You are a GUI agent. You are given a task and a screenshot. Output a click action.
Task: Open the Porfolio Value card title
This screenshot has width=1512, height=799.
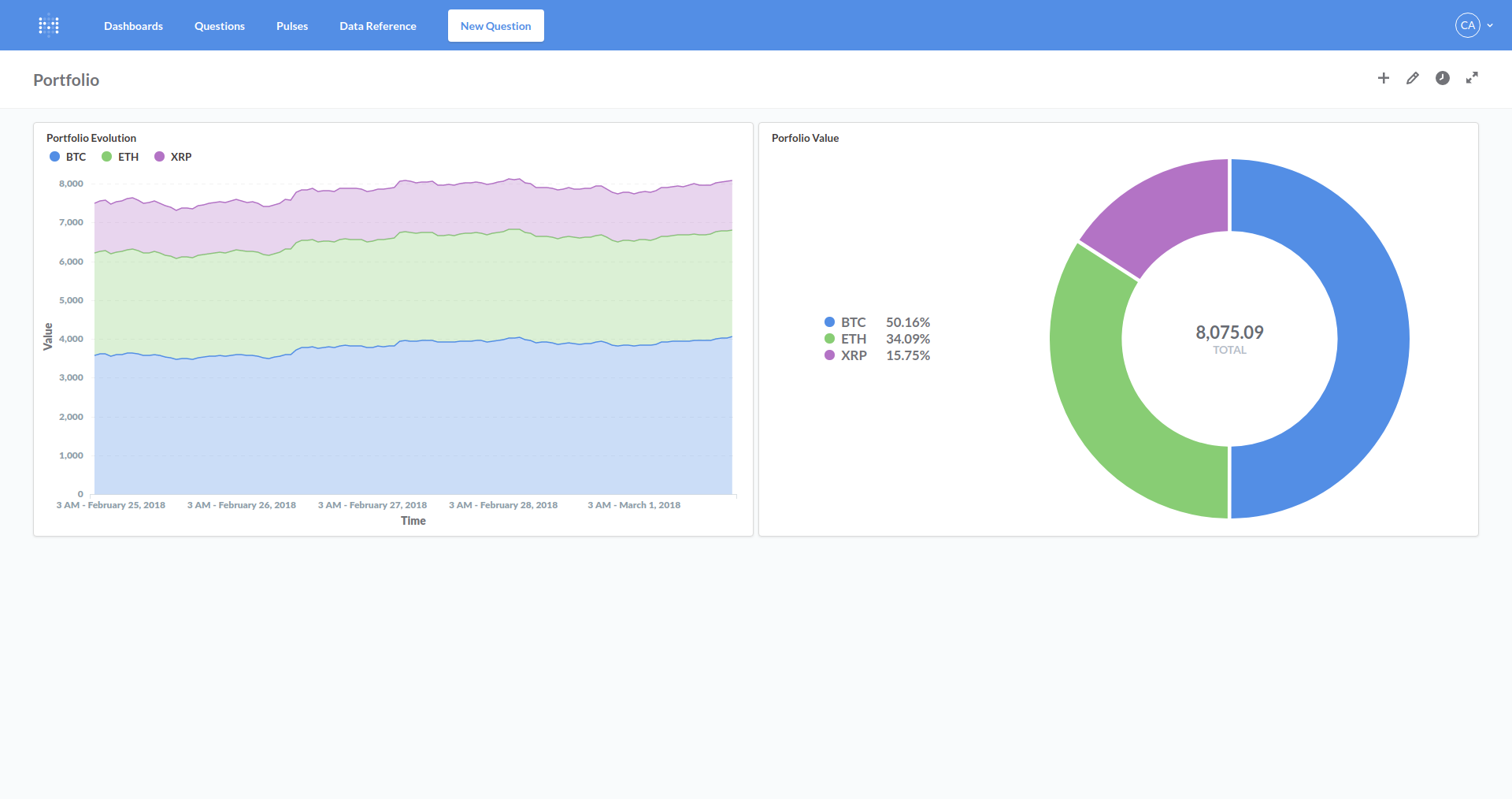pos(805,138)
